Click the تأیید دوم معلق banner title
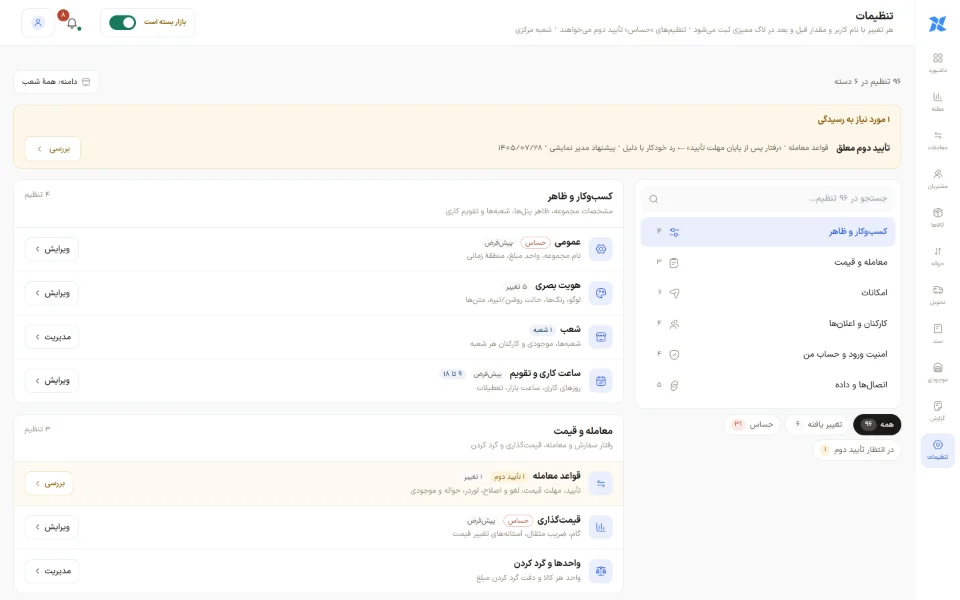960x600 pixels. 863,148
